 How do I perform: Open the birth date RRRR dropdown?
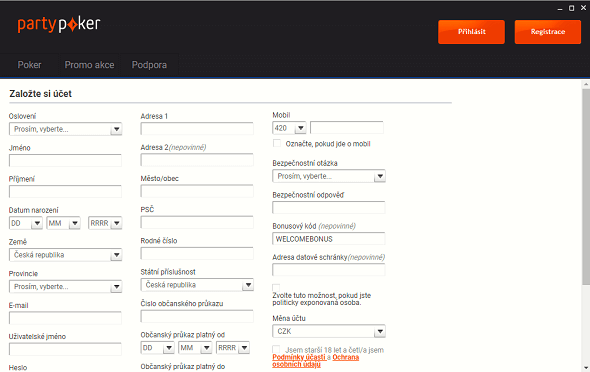point(105,223)
